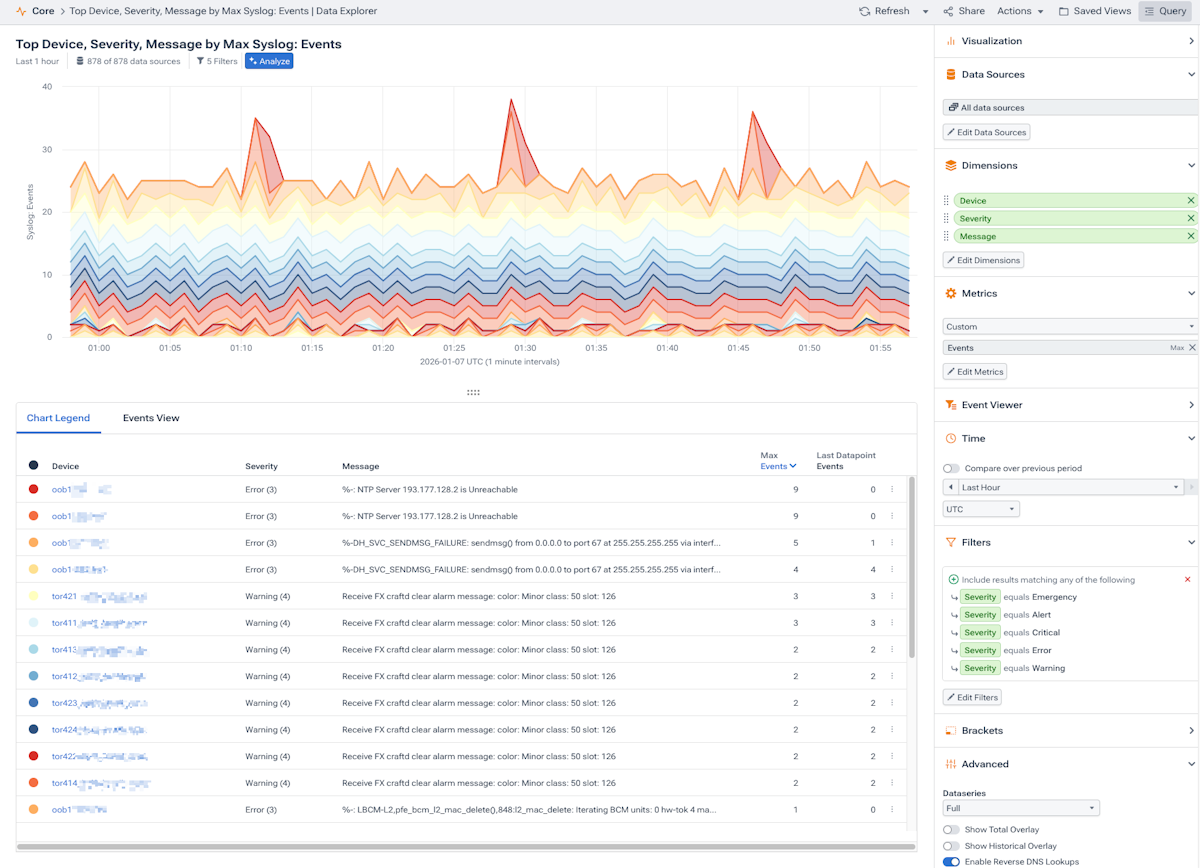
Task: Toggle all series header color dot
Action: [33, 466]
